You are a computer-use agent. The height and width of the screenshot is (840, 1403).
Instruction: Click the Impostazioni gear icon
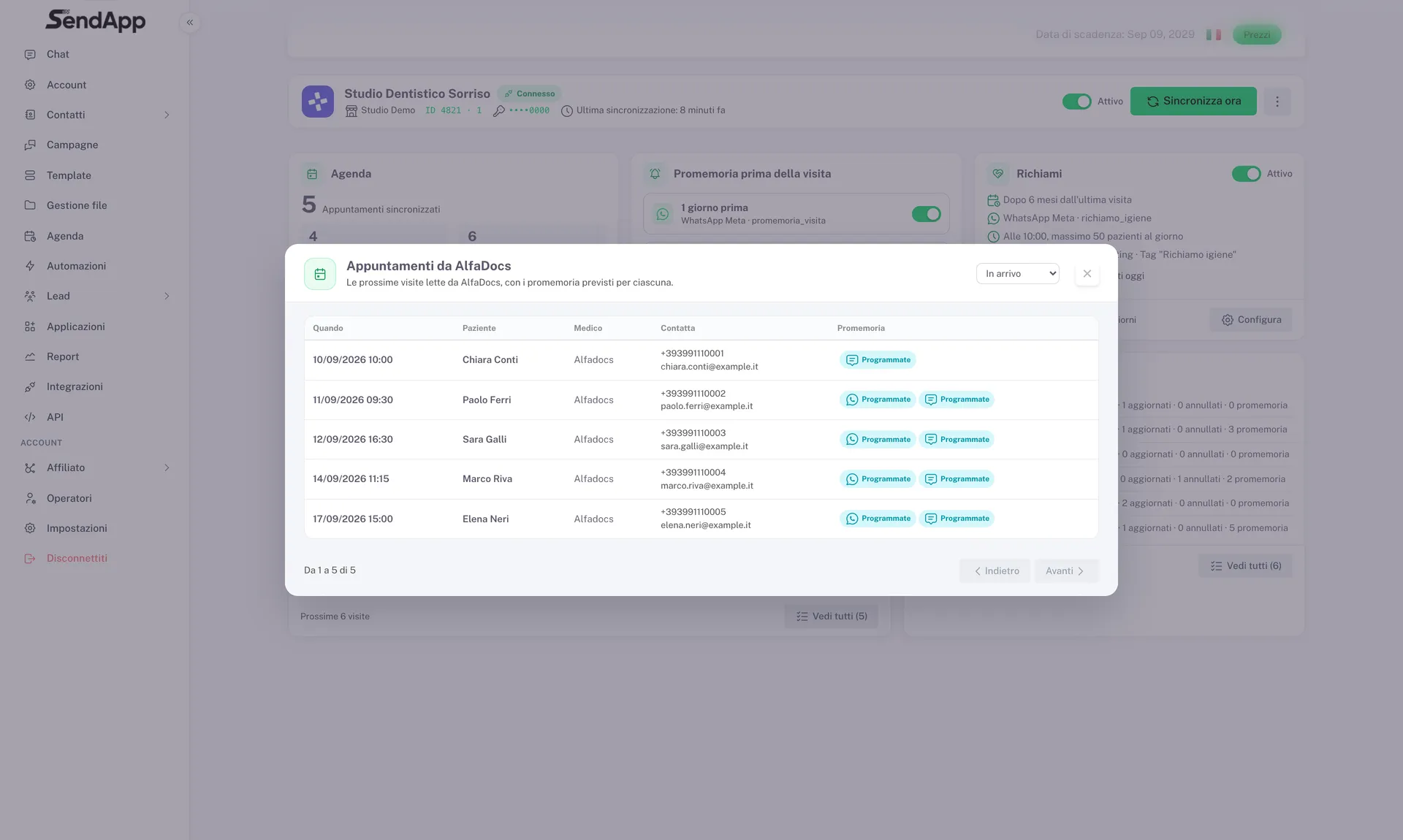coord(30,528)
